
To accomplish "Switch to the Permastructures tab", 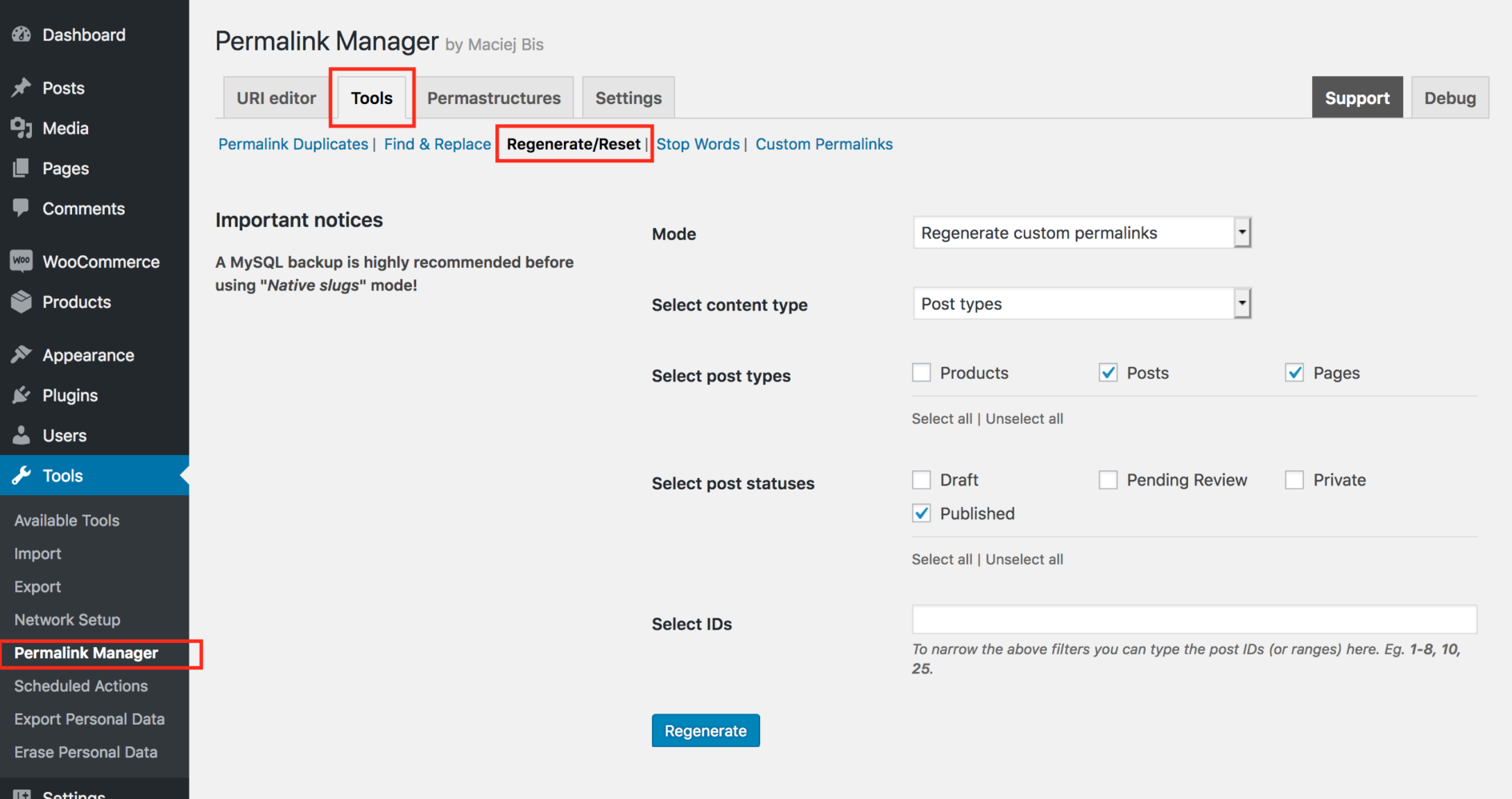I will pos(494,97).
